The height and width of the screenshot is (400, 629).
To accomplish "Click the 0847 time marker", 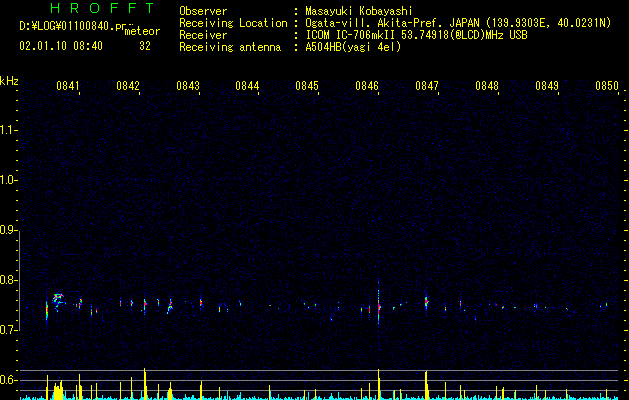I will 427,86.
